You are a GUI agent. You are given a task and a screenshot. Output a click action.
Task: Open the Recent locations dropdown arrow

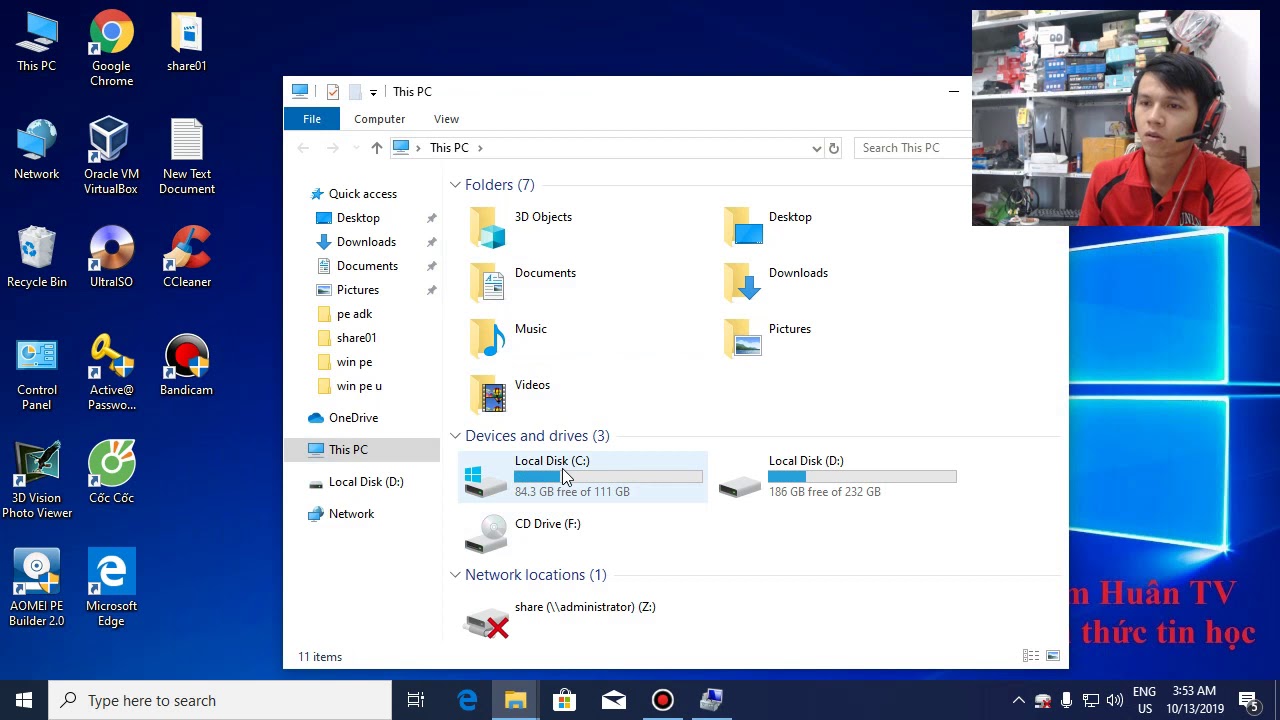click(355, 148)
